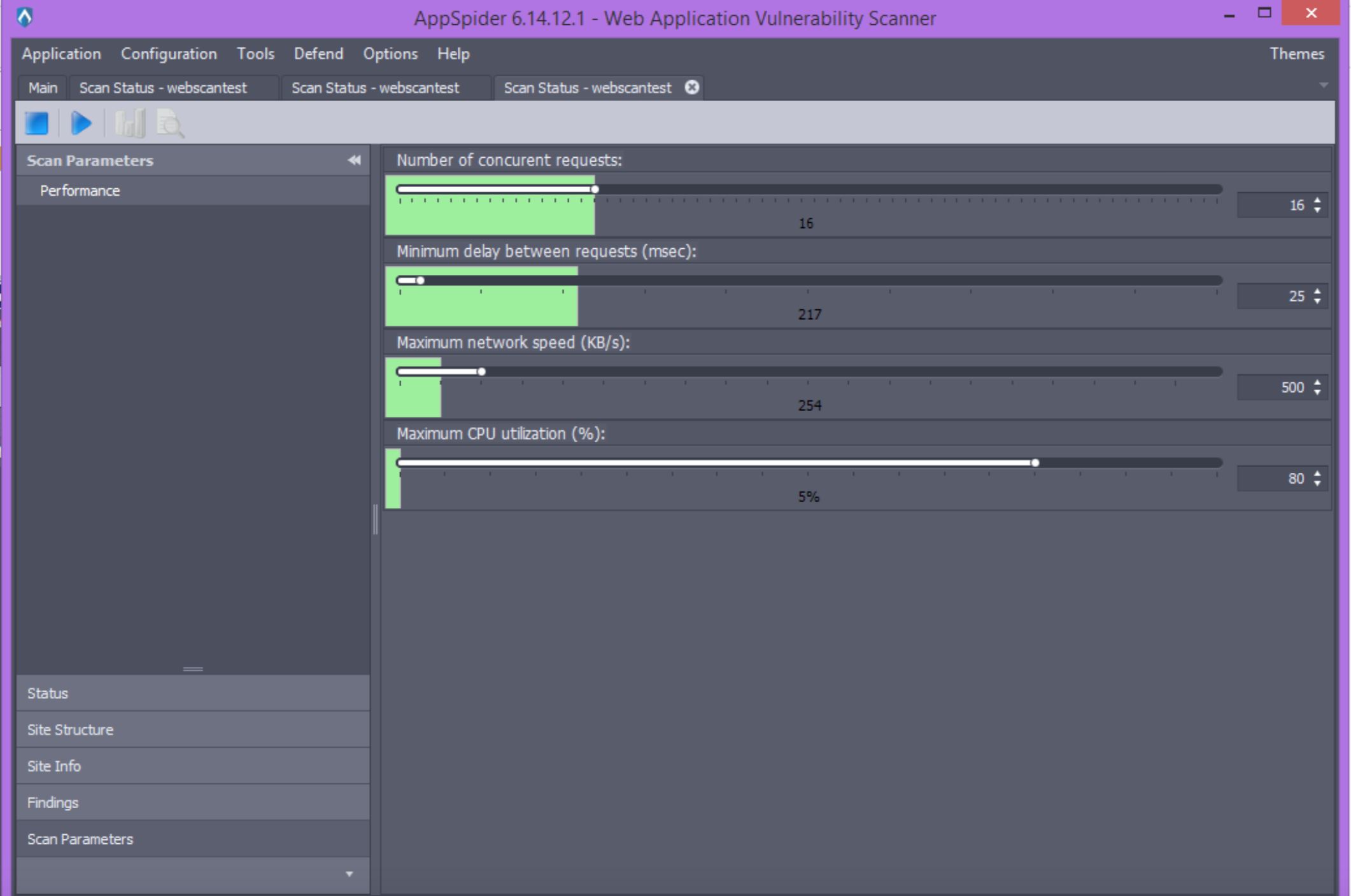1351x896 pixels.
Task: Open the report chart toolbar icon
Action: 130,123
